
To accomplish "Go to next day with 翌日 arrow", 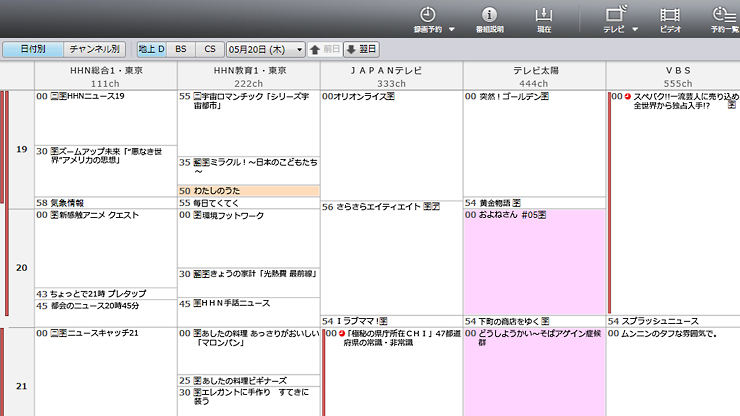I will 362,48.
